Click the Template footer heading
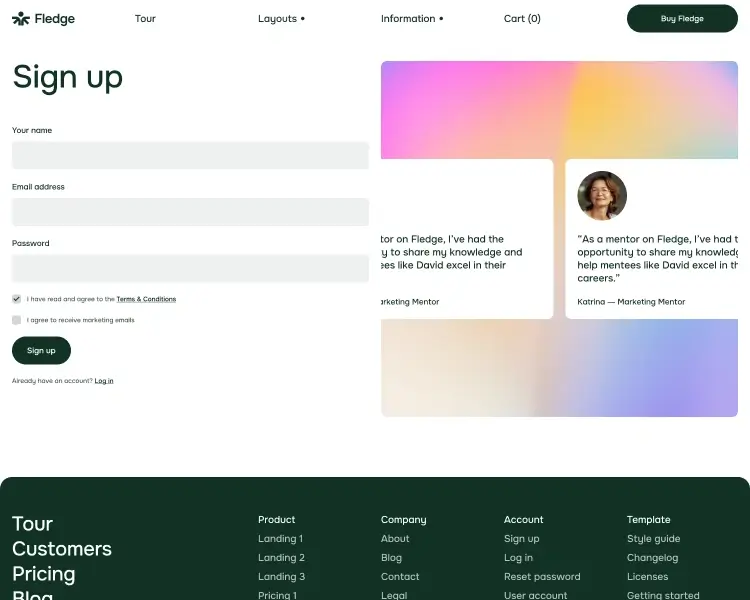Screen dimensions: 750x600 (649, 520)
